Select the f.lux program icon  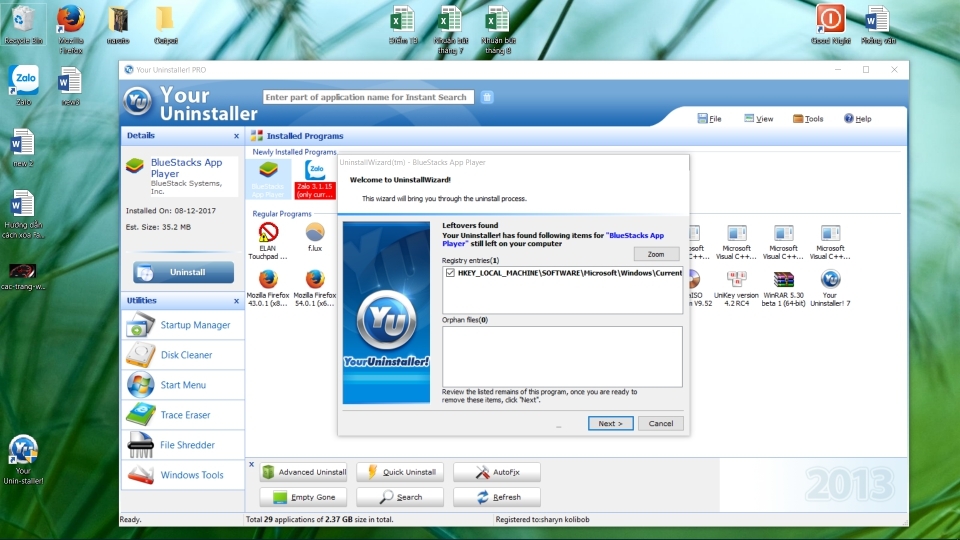pos(315,238)
